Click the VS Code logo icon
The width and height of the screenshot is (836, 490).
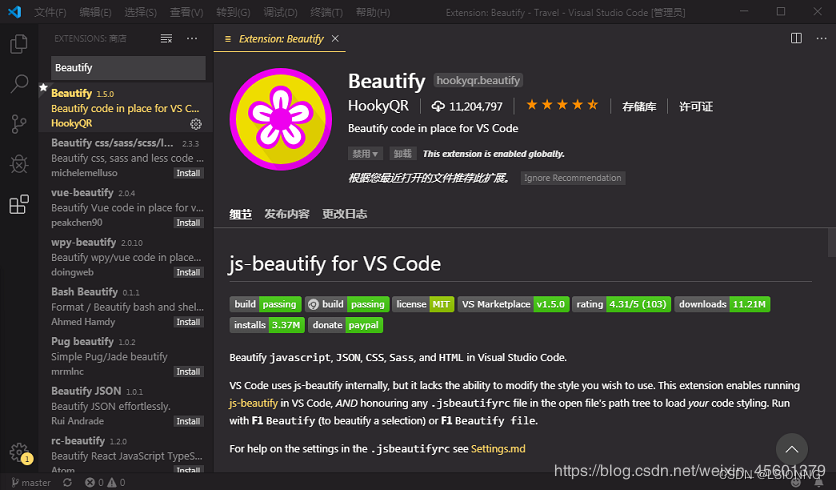click(14, 12)
